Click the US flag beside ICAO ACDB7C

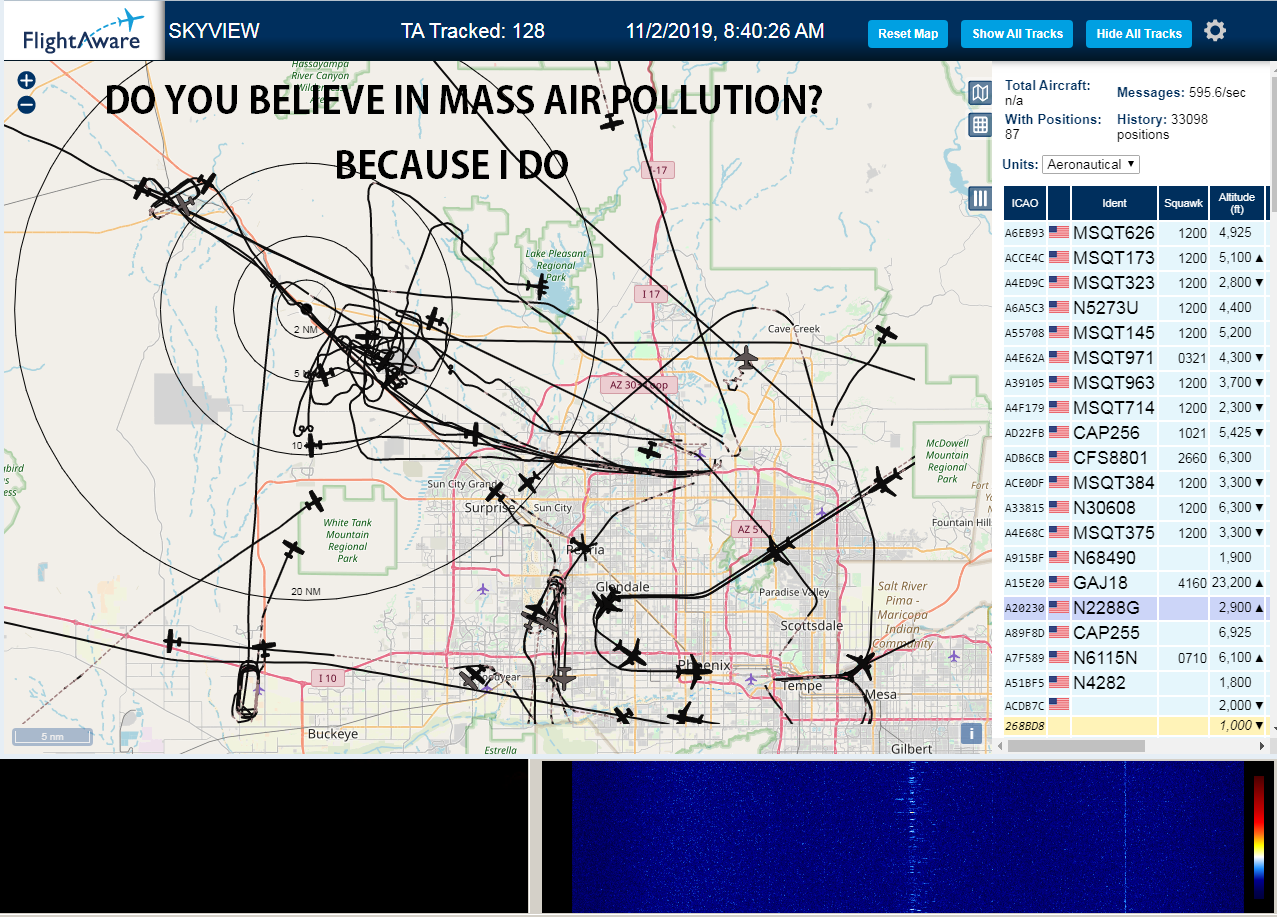click(x=1059, y=705)
